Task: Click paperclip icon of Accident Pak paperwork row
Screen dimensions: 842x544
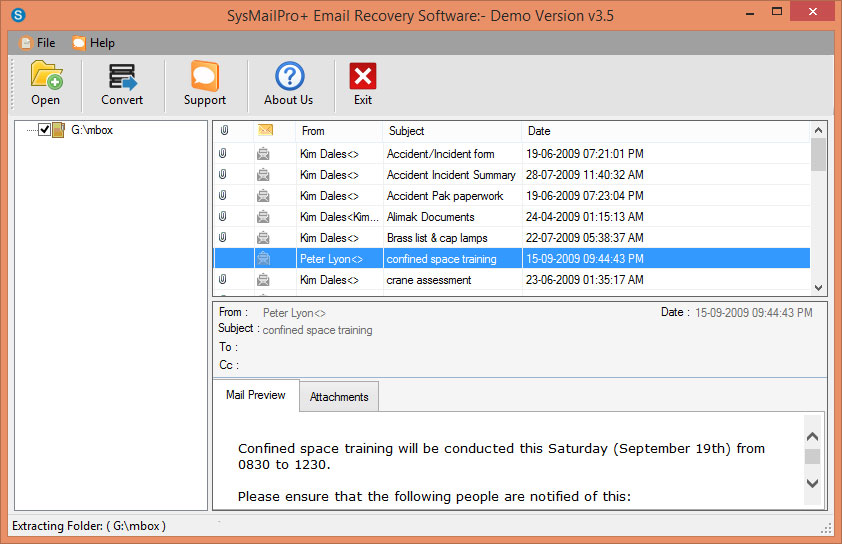Action: click(222, 195)
